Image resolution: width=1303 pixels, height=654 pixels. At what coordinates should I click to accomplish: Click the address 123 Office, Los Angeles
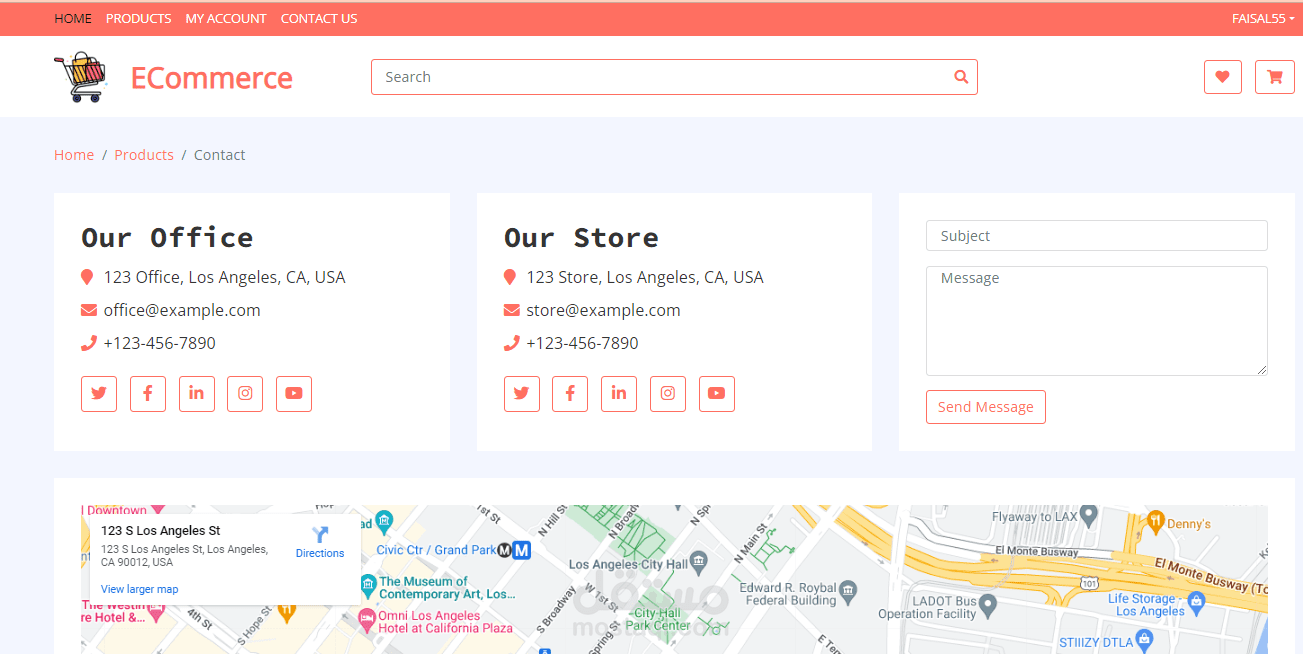[x=225, y=277]
